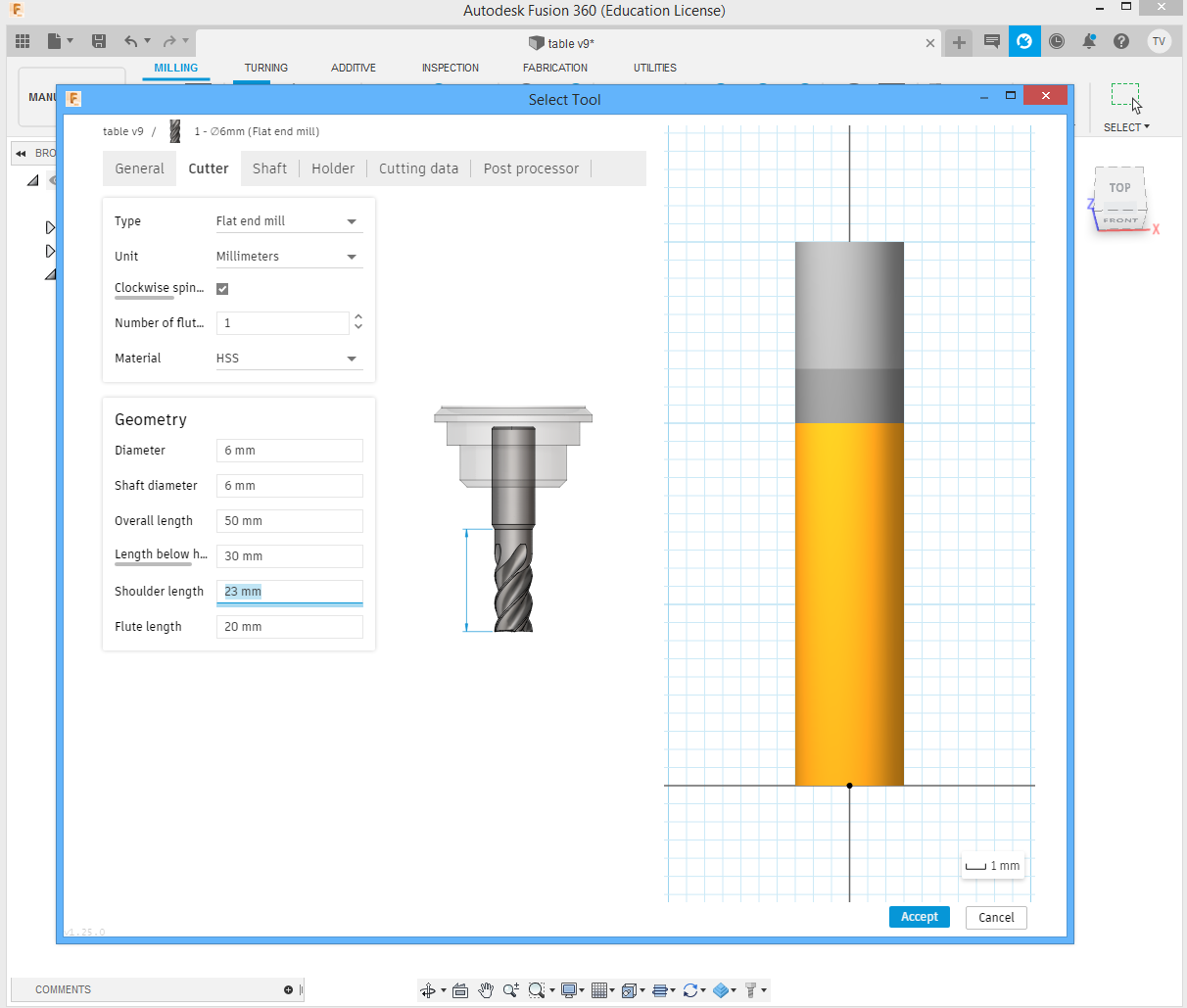Open the Type dropdown showing Flat end mill
This screenshot has height=1008, width=1187.
coord(289,221)
